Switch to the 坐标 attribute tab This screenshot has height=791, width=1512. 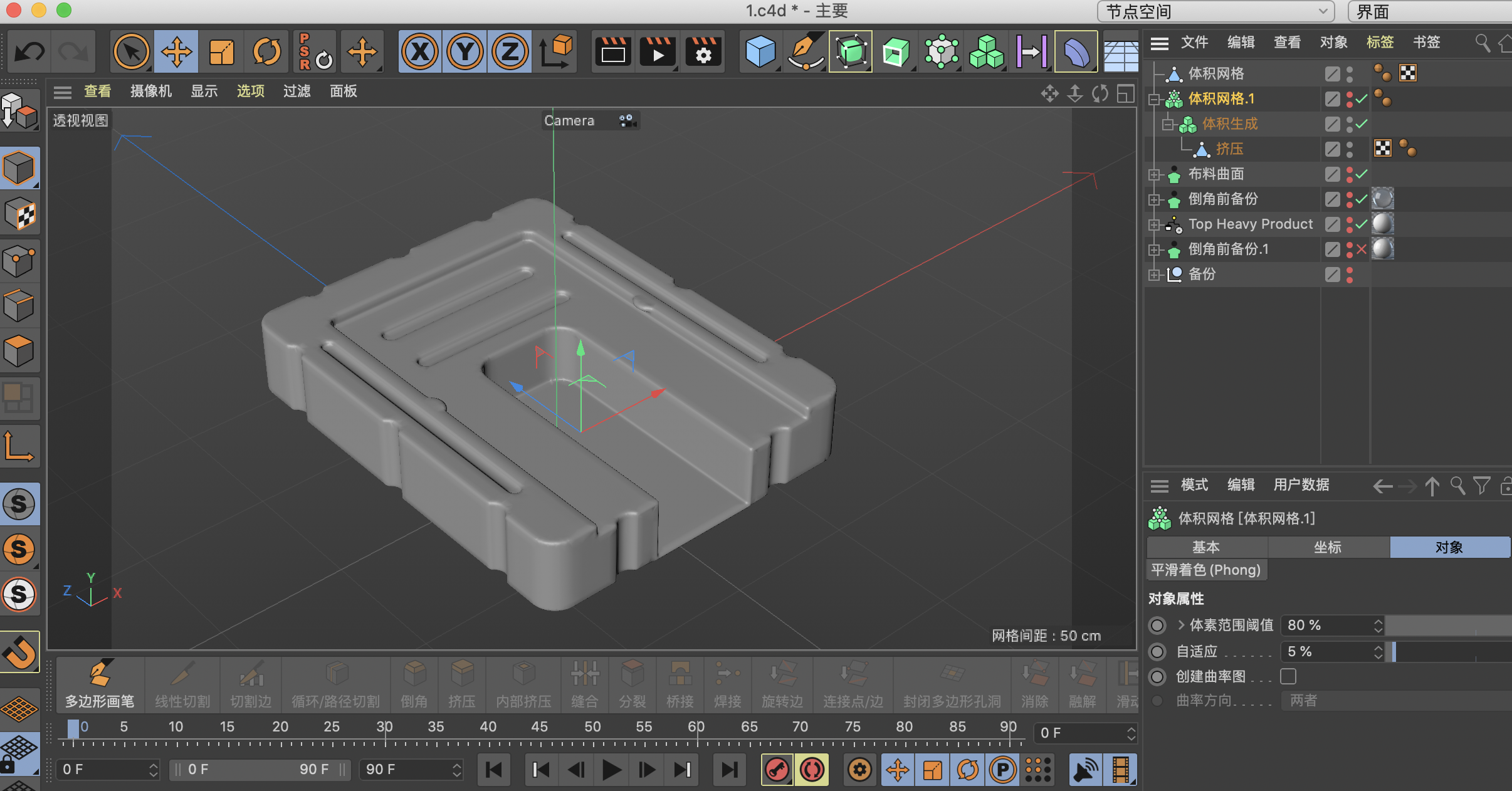coord(1328,547)
